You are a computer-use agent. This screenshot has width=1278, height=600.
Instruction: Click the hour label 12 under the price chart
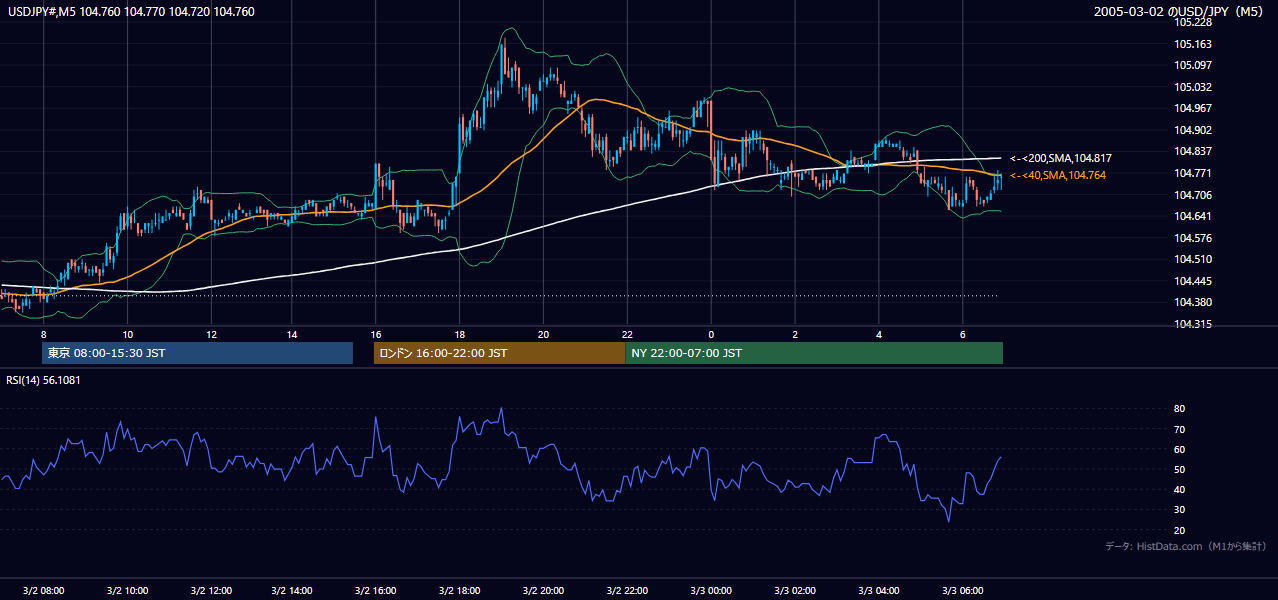click(211, 334)
